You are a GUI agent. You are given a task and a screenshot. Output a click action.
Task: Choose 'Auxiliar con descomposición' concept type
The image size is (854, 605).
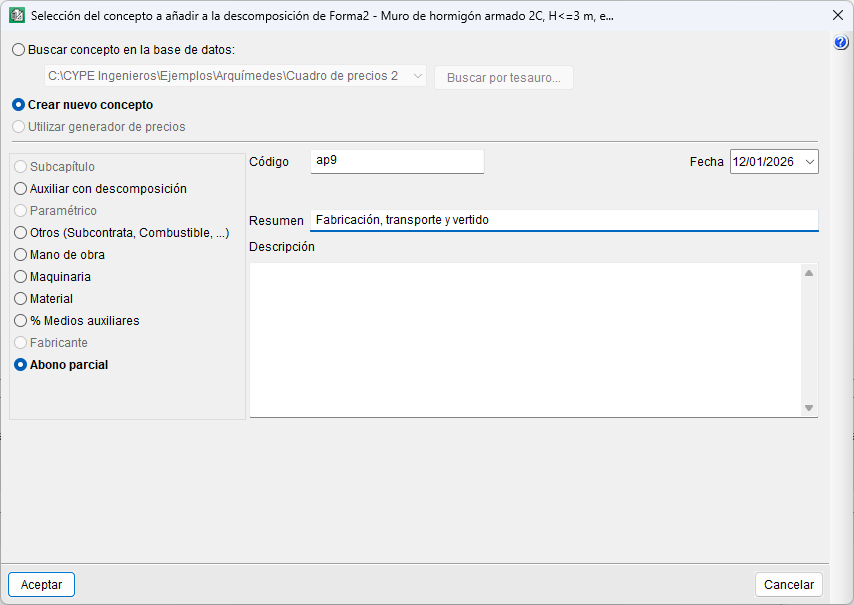[x=21, y=188]
